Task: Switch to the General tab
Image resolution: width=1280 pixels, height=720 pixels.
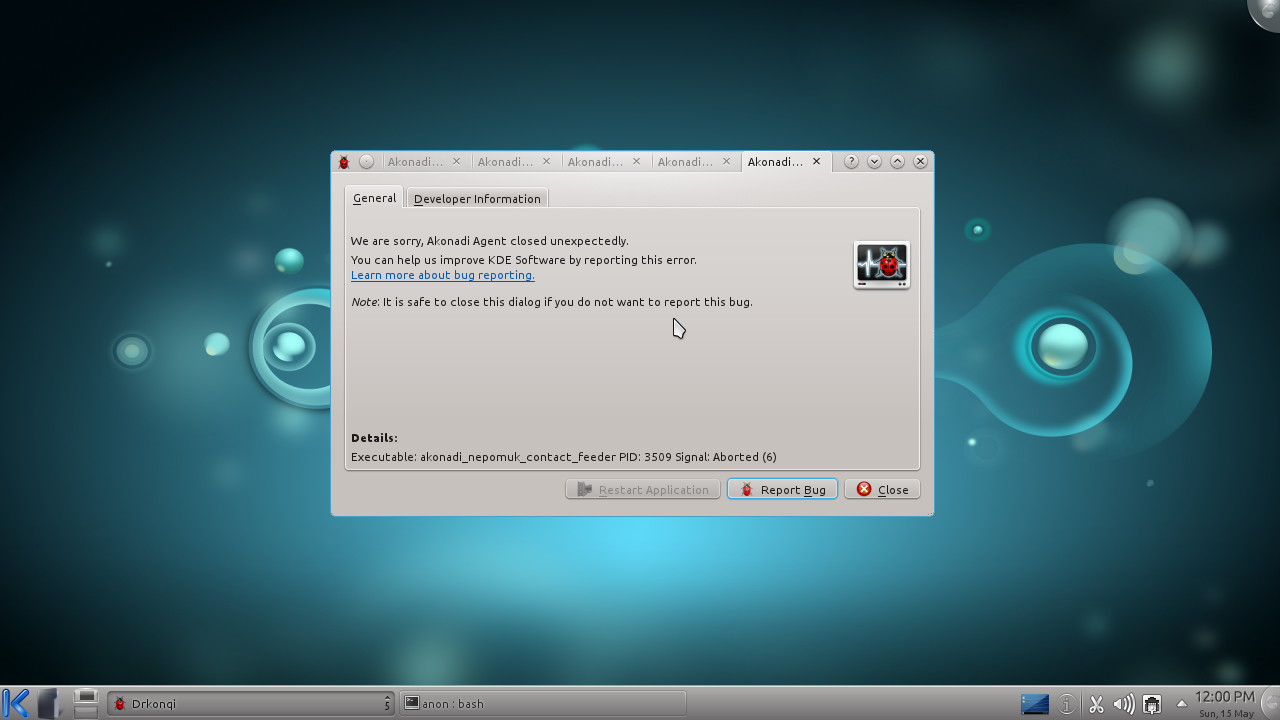Action: [374, 198]
